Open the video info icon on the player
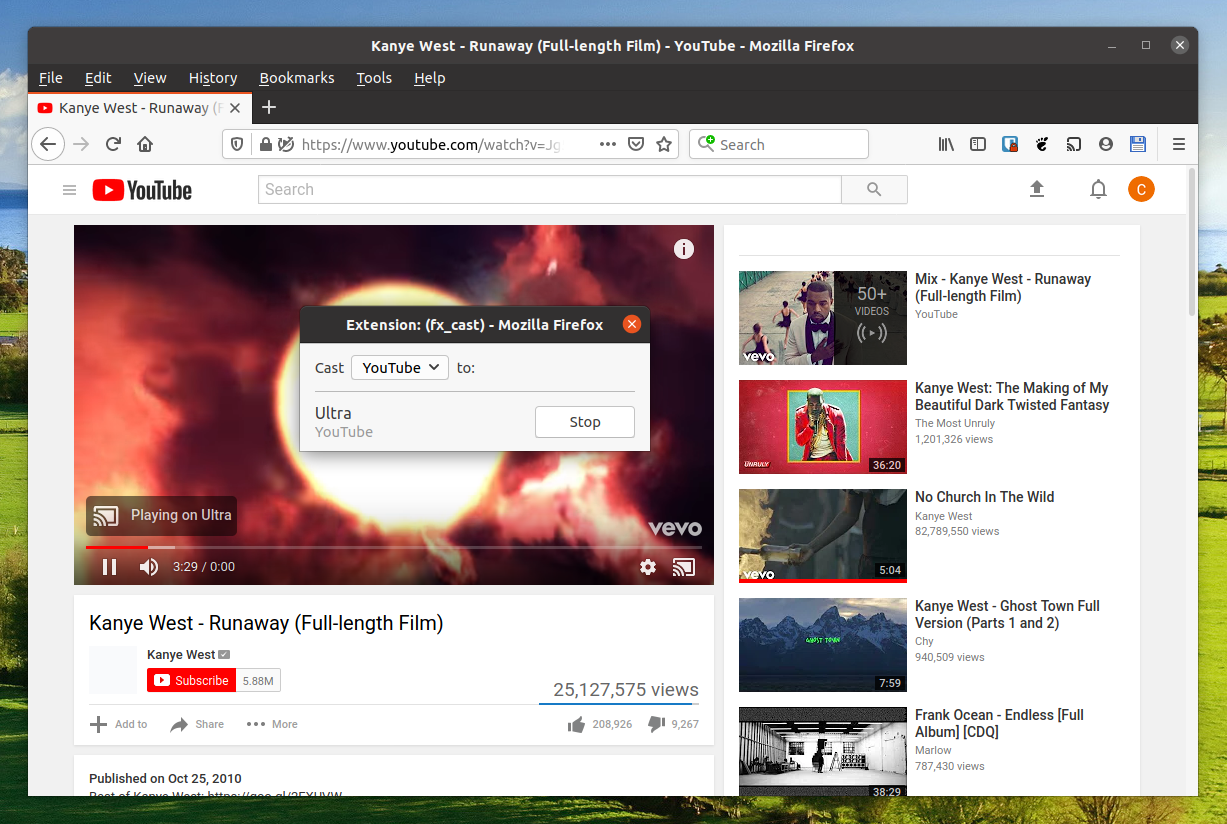Viewport: 1227px width, 824px height. pyautogui.click(x=684, y=249)
